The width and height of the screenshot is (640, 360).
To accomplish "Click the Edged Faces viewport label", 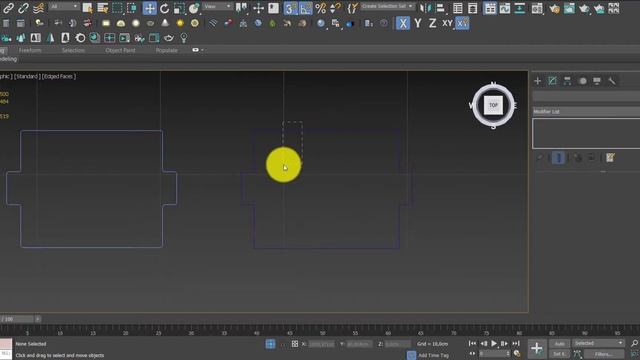I will point(59,76).
